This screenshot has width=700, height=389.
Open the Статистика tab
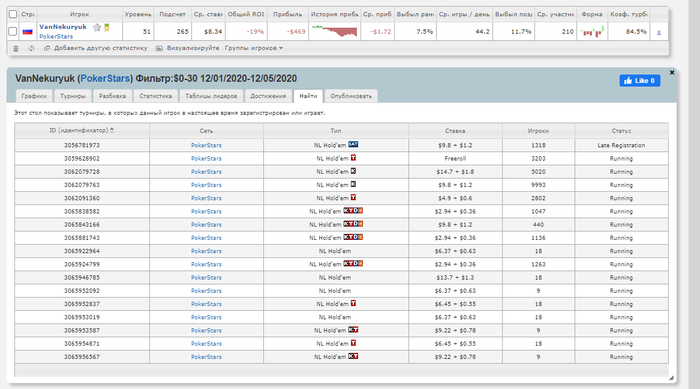tap(155, 96)
